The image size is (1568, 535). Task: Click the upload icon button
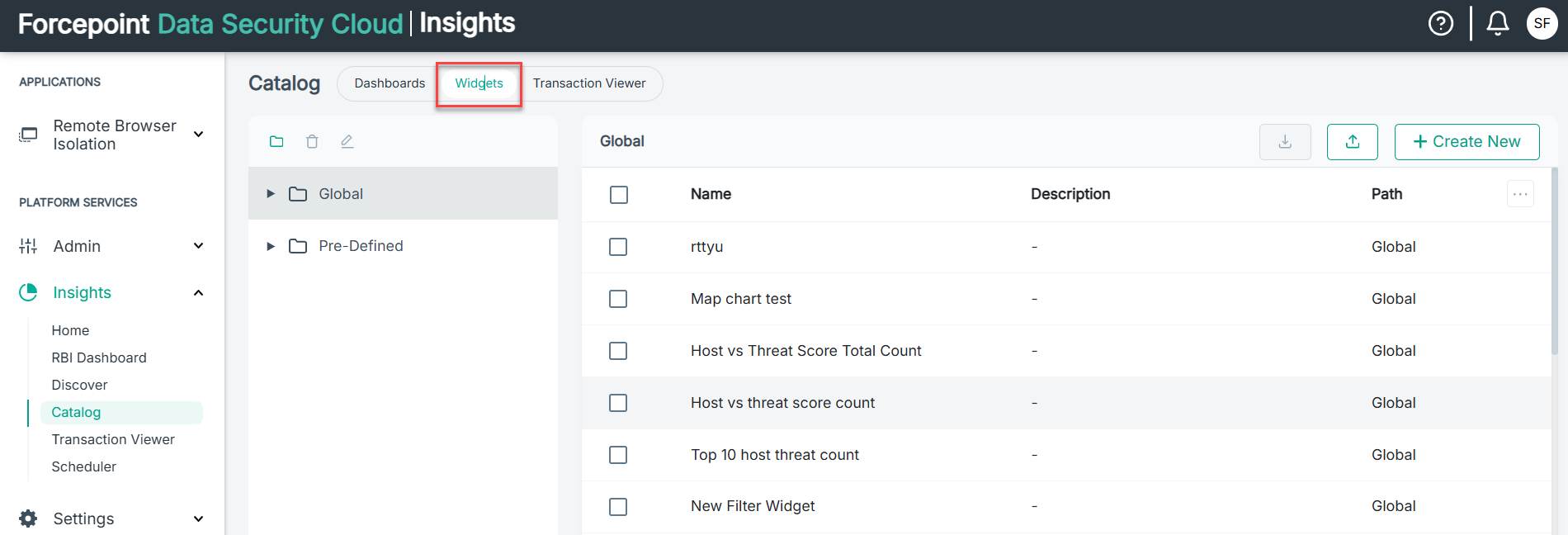1353,142
